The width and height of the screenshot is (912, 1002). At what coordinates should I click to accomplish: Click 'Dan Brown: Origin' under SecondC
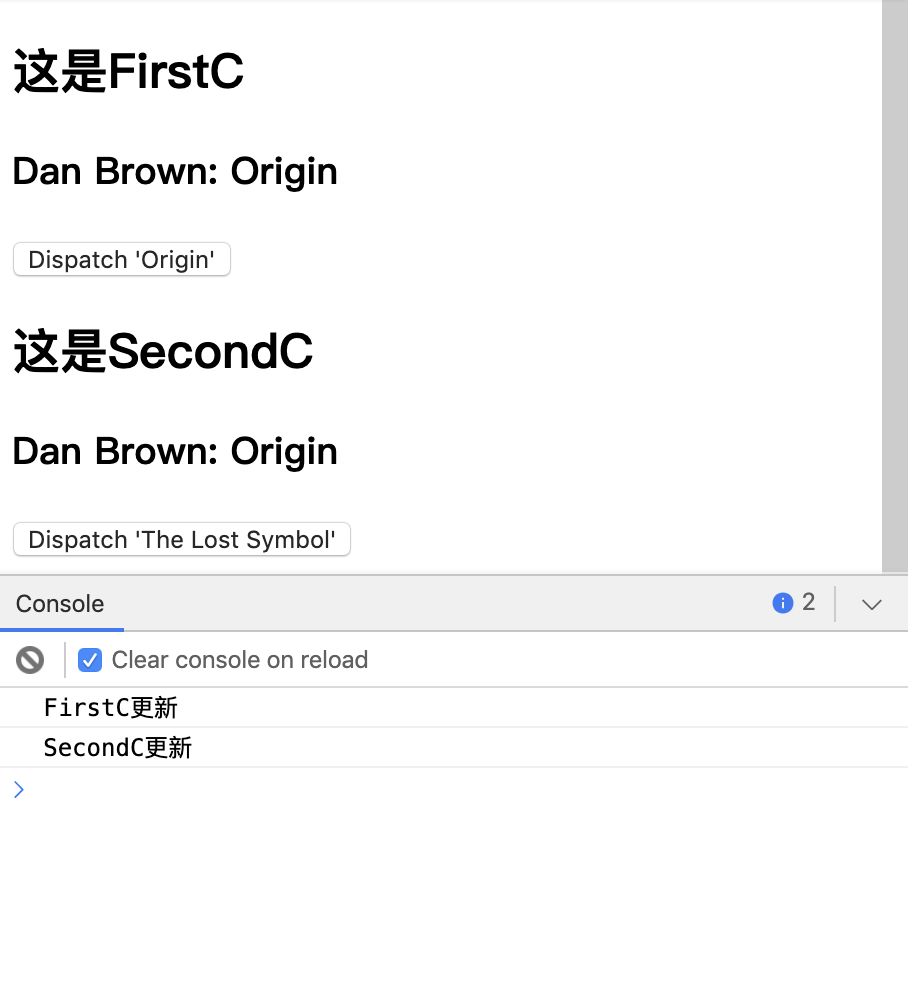pyautogui.click(x=175, y=453)
